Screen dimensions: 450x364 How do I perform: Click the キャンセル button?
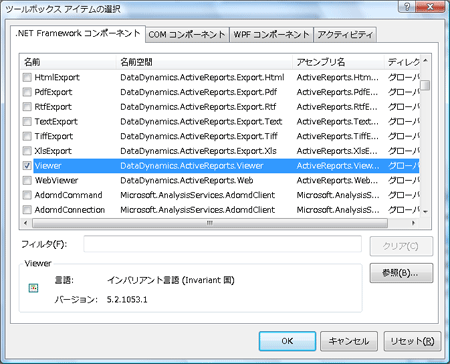pos(349,341)
